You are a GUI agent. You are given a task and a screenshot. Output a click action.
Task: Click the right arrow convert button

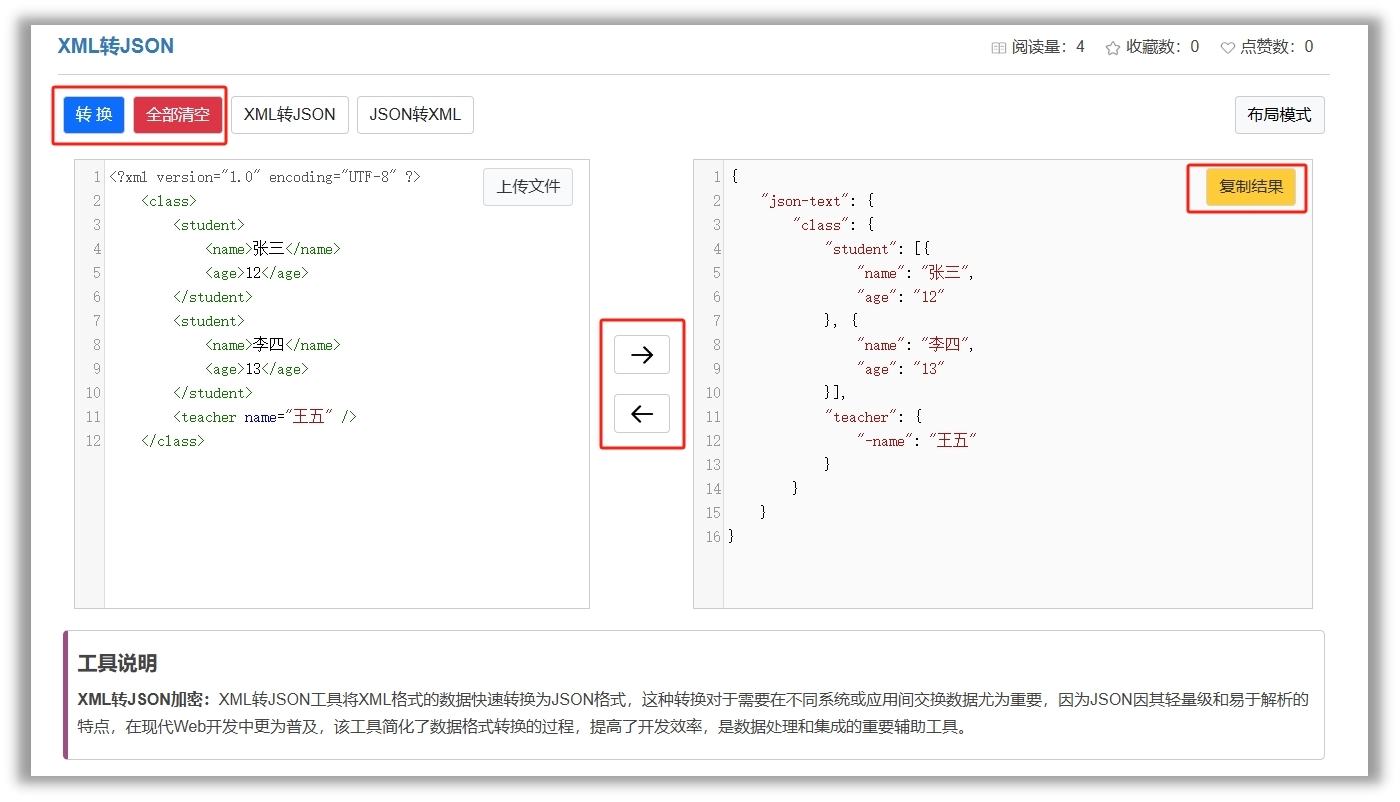pos(642,354)
